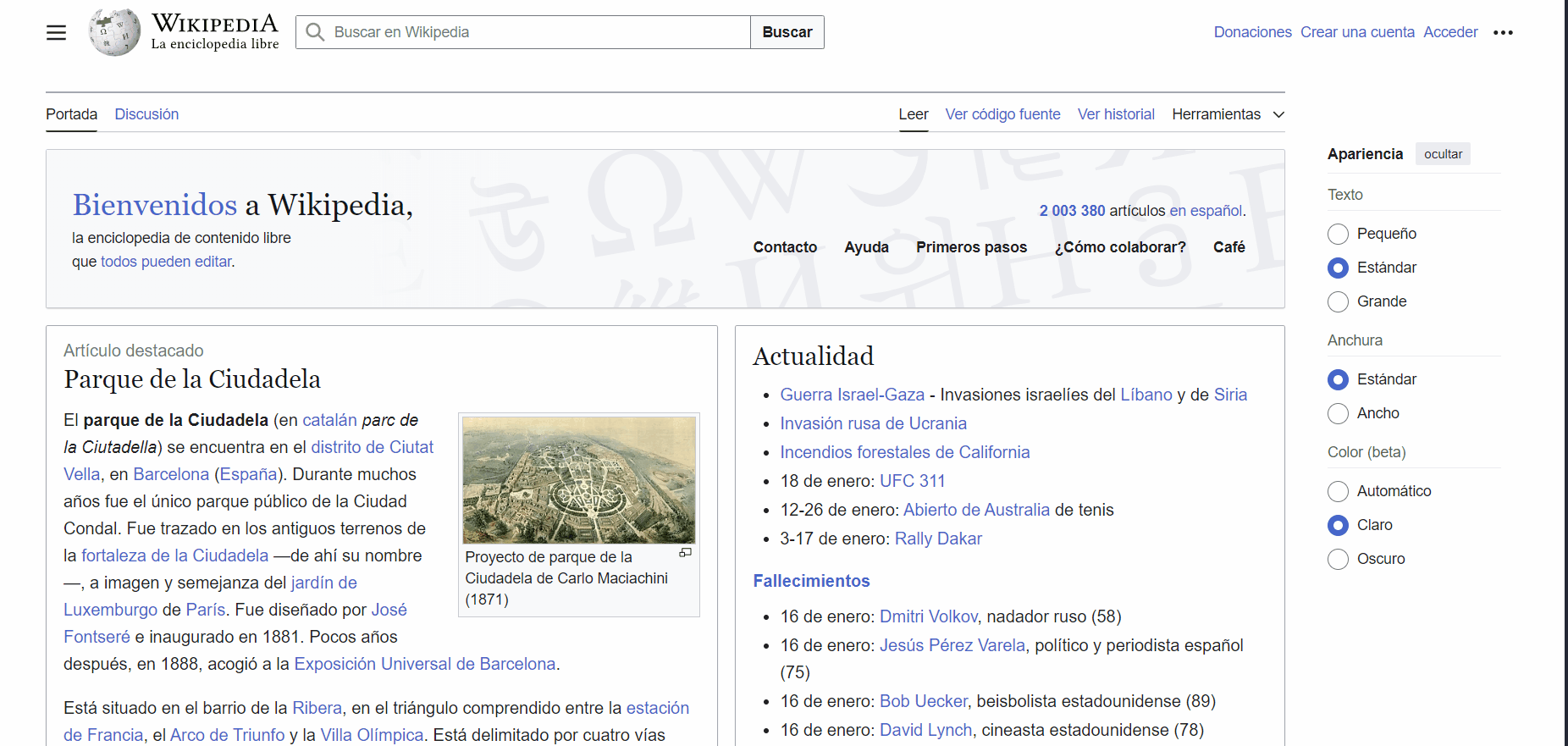Click the magnifying glass search icon
The image size is (1568, 746).
(315, 32)
